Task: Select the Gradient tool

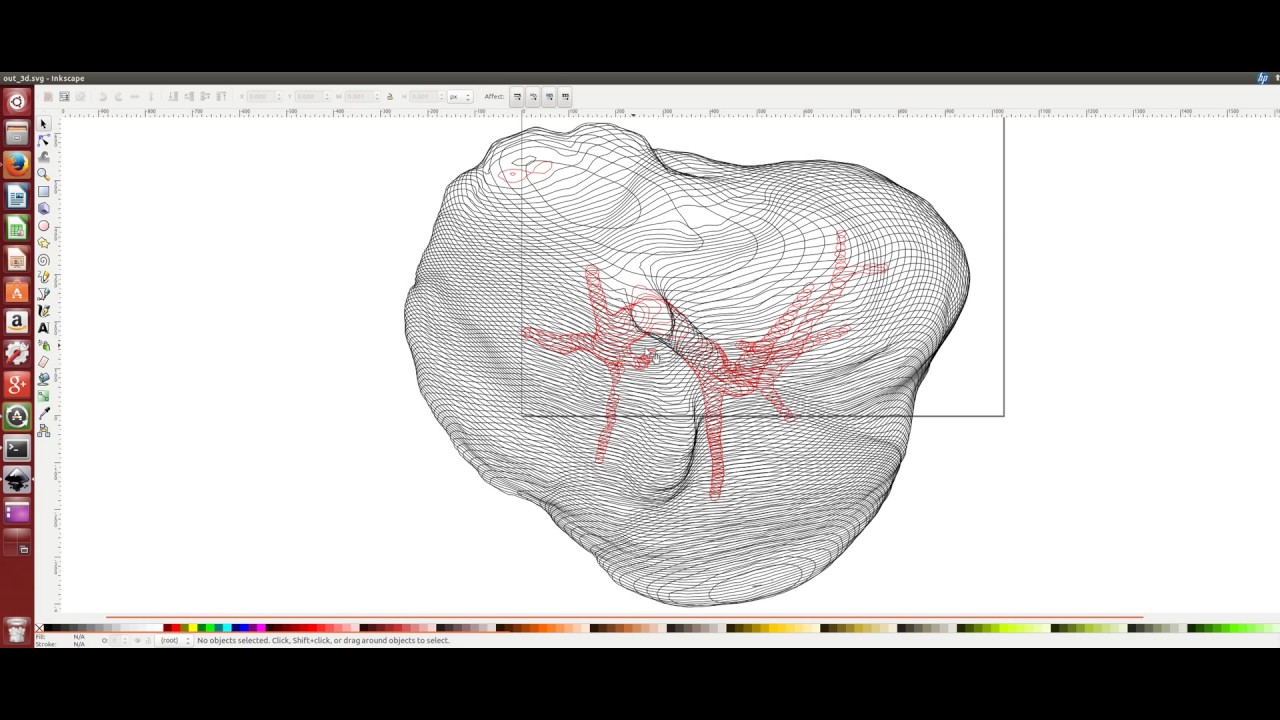Action: click(43, 396)
